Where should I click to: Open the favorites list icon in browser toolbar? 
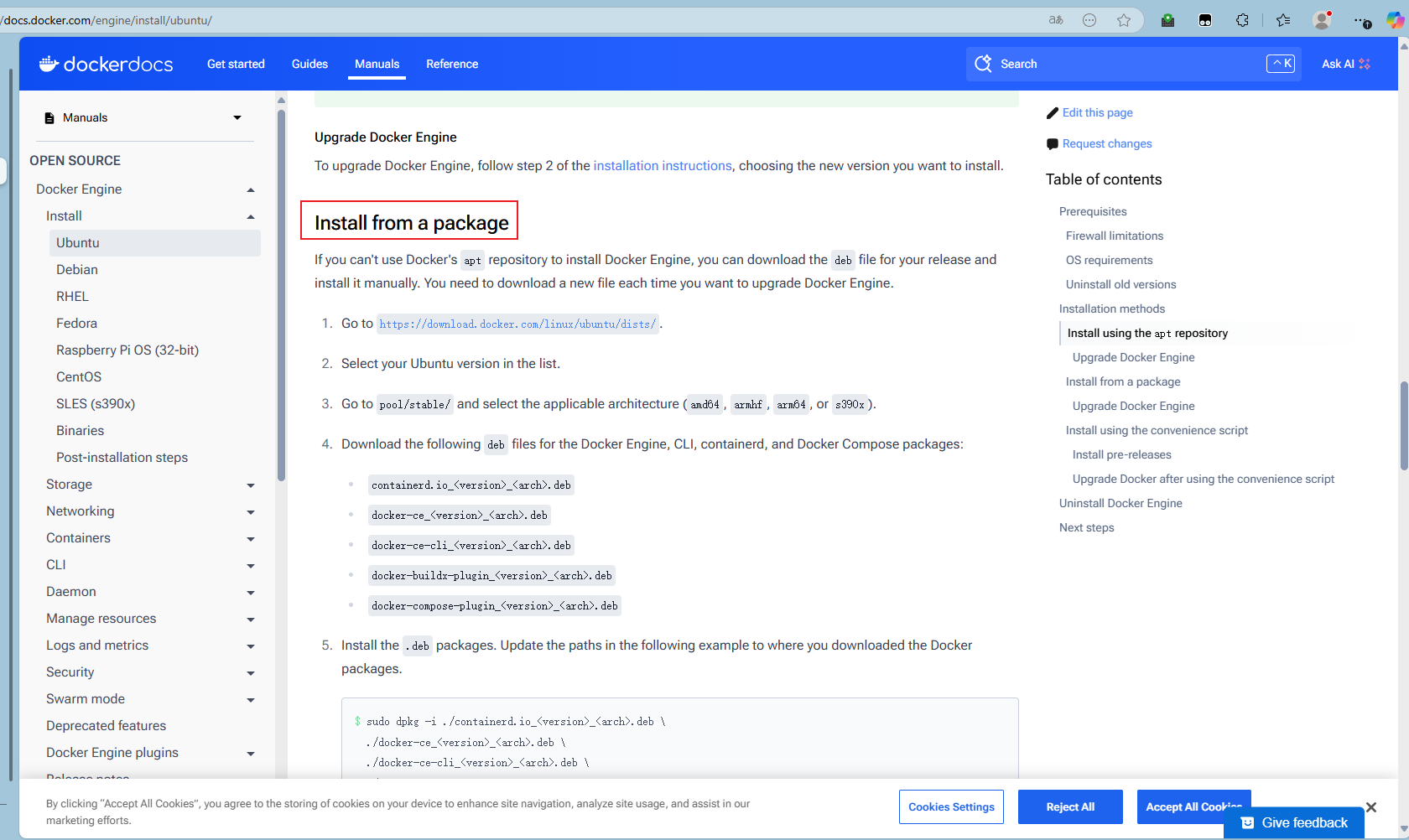(x=1283, y=20)
